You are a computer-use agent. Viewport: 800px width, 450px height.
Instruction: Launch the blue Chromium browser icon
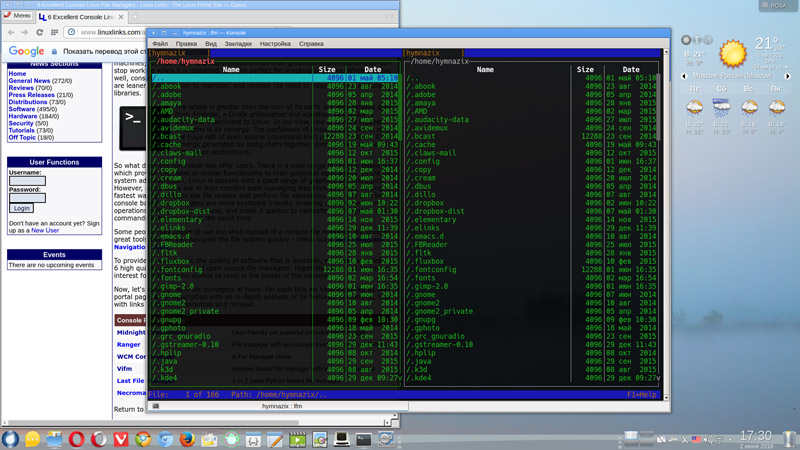[165, 439]
